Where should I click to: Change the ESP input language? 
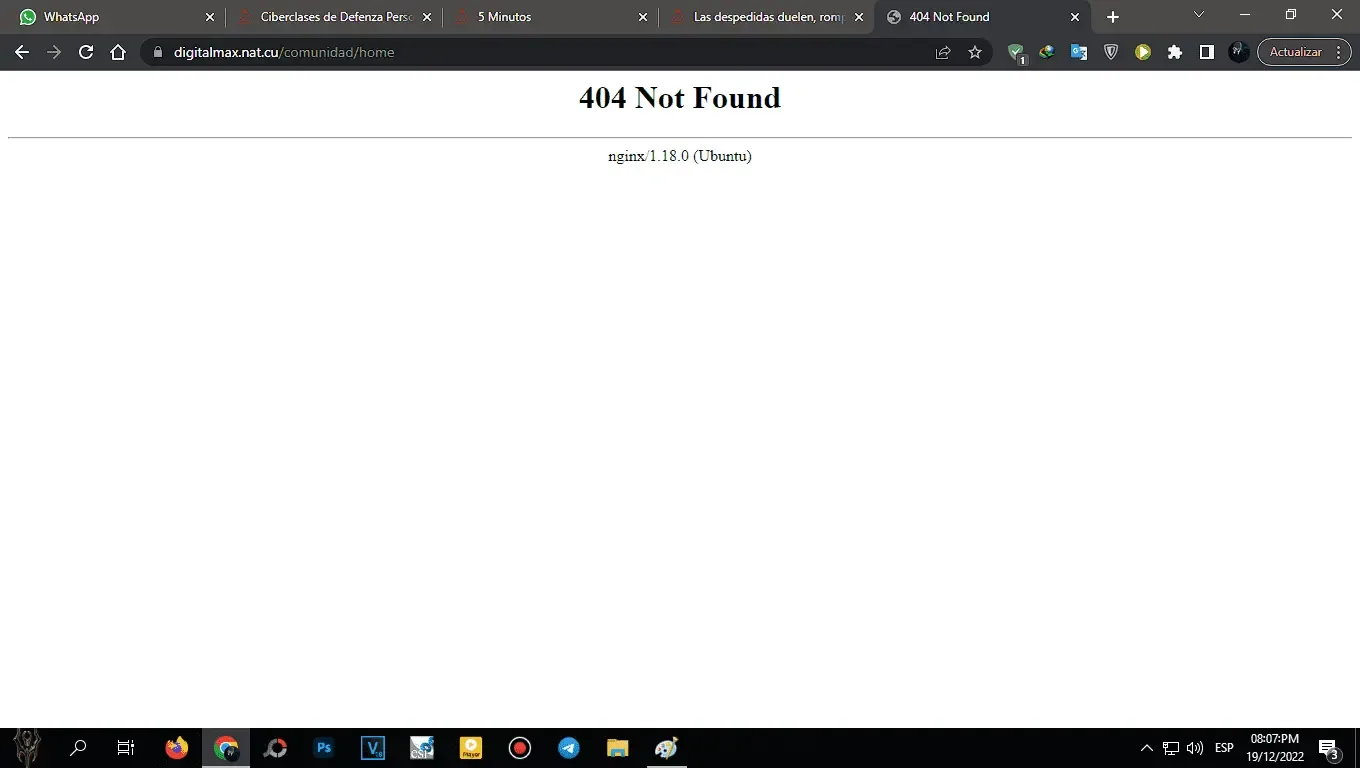1224,748
